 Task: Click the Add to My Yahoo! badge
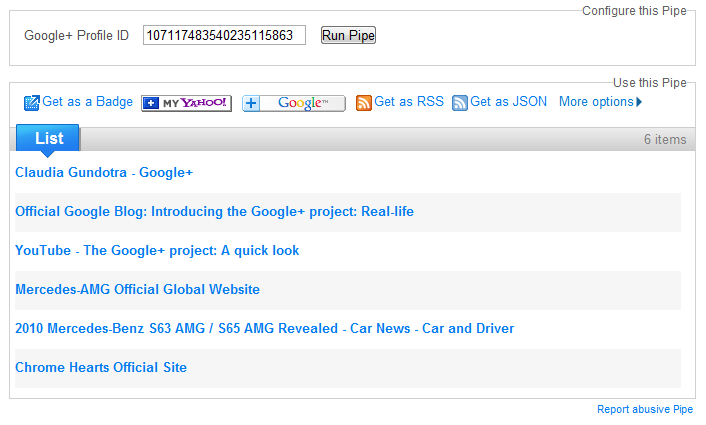tap(186, 103)
